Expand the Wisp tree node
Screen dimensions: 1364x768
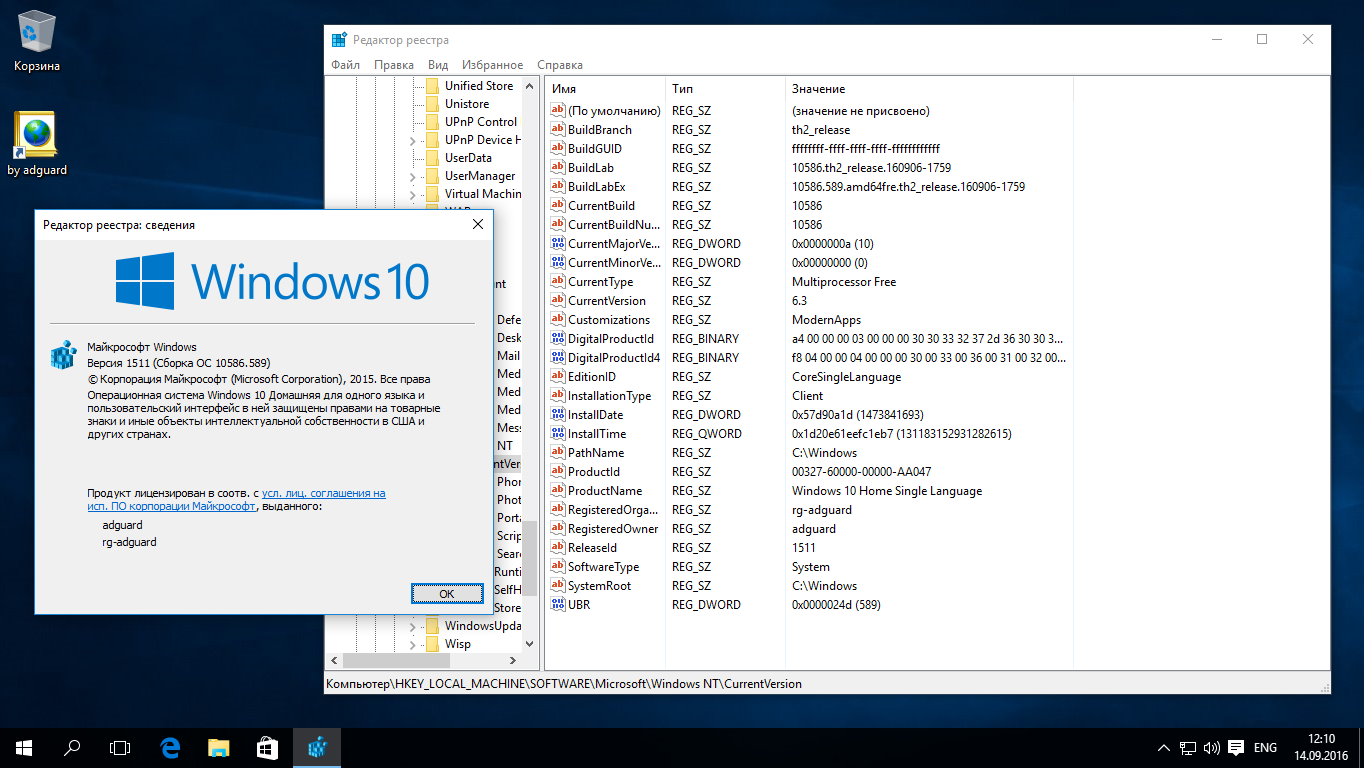412,645
